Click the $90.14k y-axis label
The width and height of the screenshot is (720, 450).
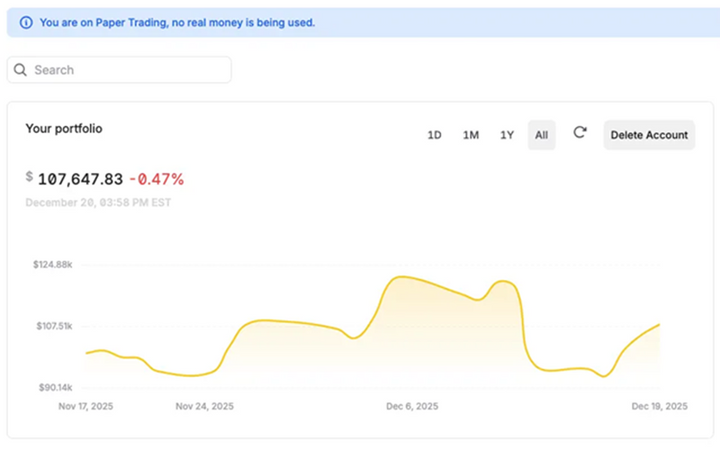tap(53, 387)
